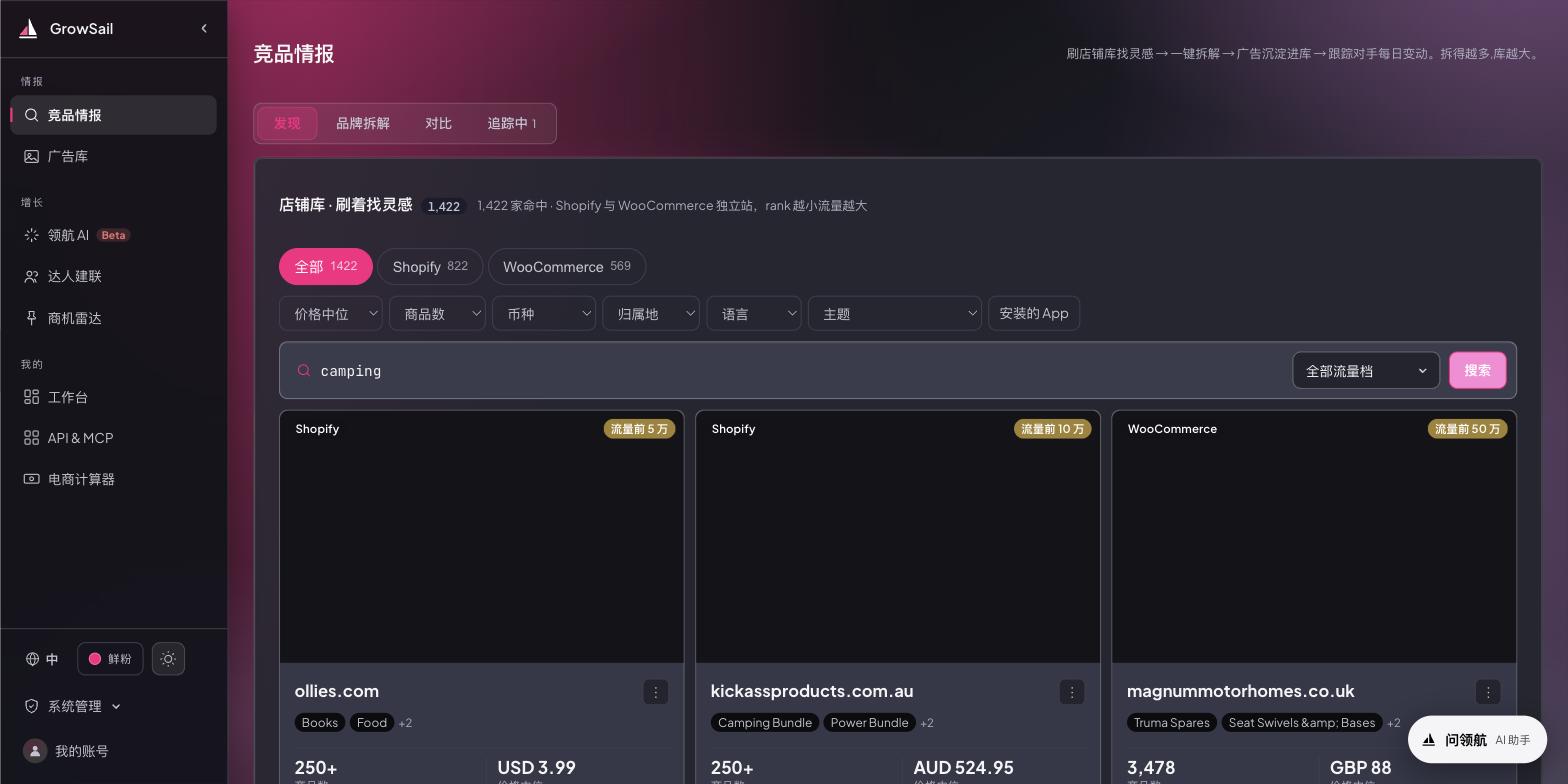This screenshot has width=1568, height=784.
Task: Open the more menu for kickassproducts.com.au
Action: click(x=1072, y=692)
